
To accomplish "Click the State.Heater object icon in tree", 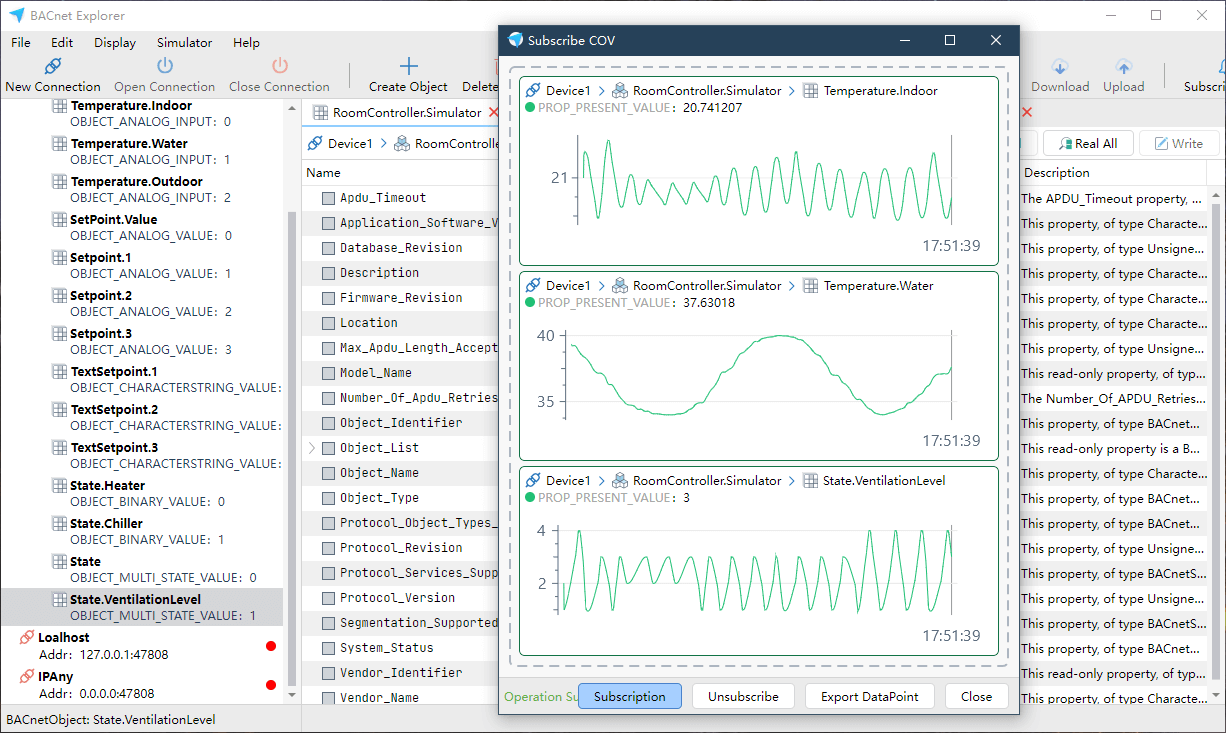I will [60, 486].
